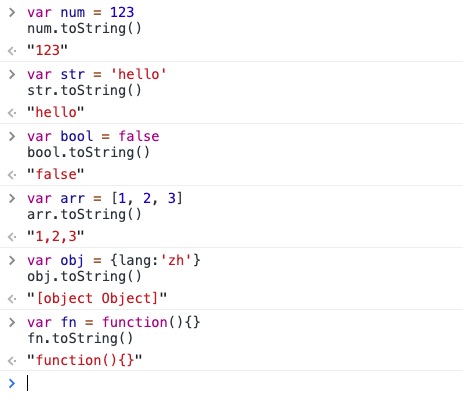Click the output arrow next to "[object Object]"

click(x=12, y=299)
